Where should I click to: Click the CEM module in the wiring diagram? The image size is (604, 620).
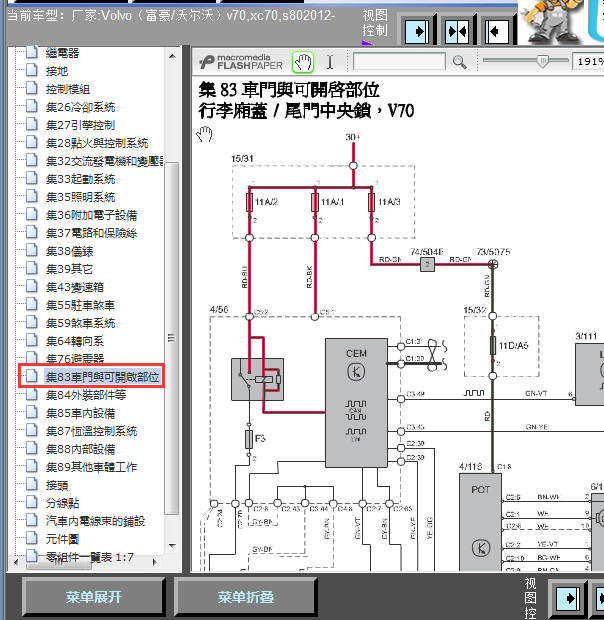[x=356, y=403]
